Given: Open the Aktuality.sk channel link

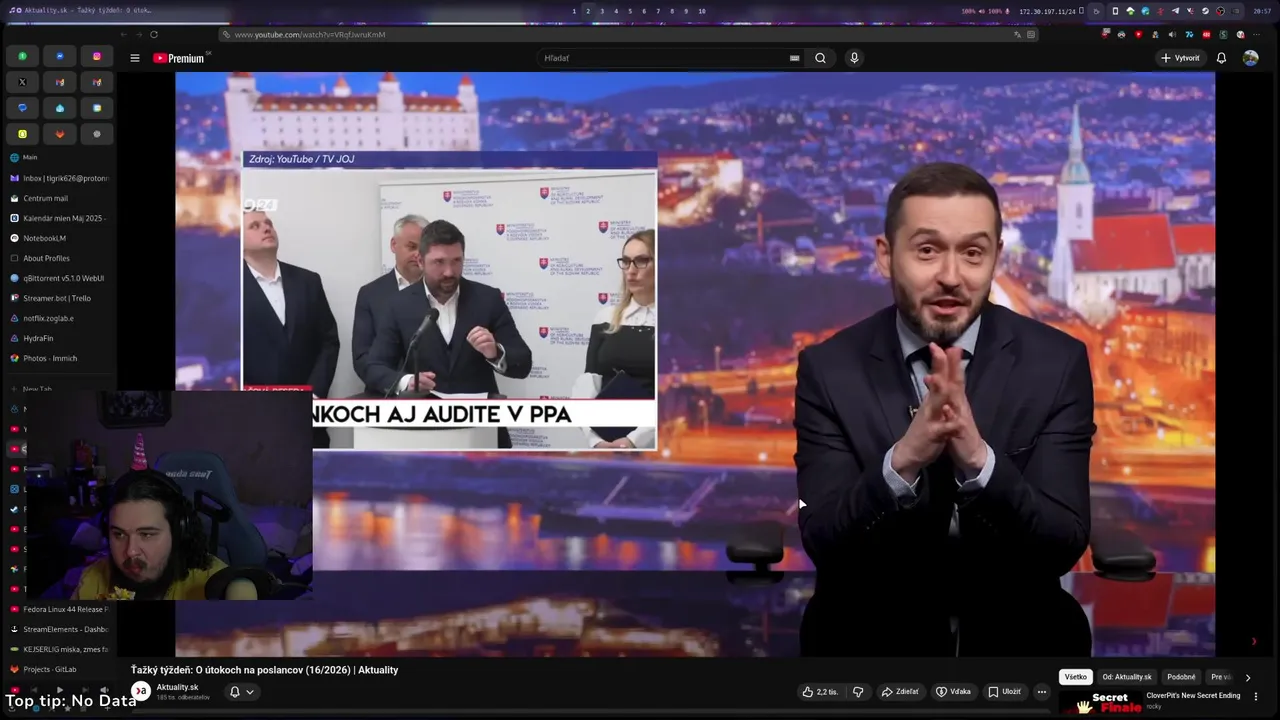Looking at the screenshot, I should point(178,687).
